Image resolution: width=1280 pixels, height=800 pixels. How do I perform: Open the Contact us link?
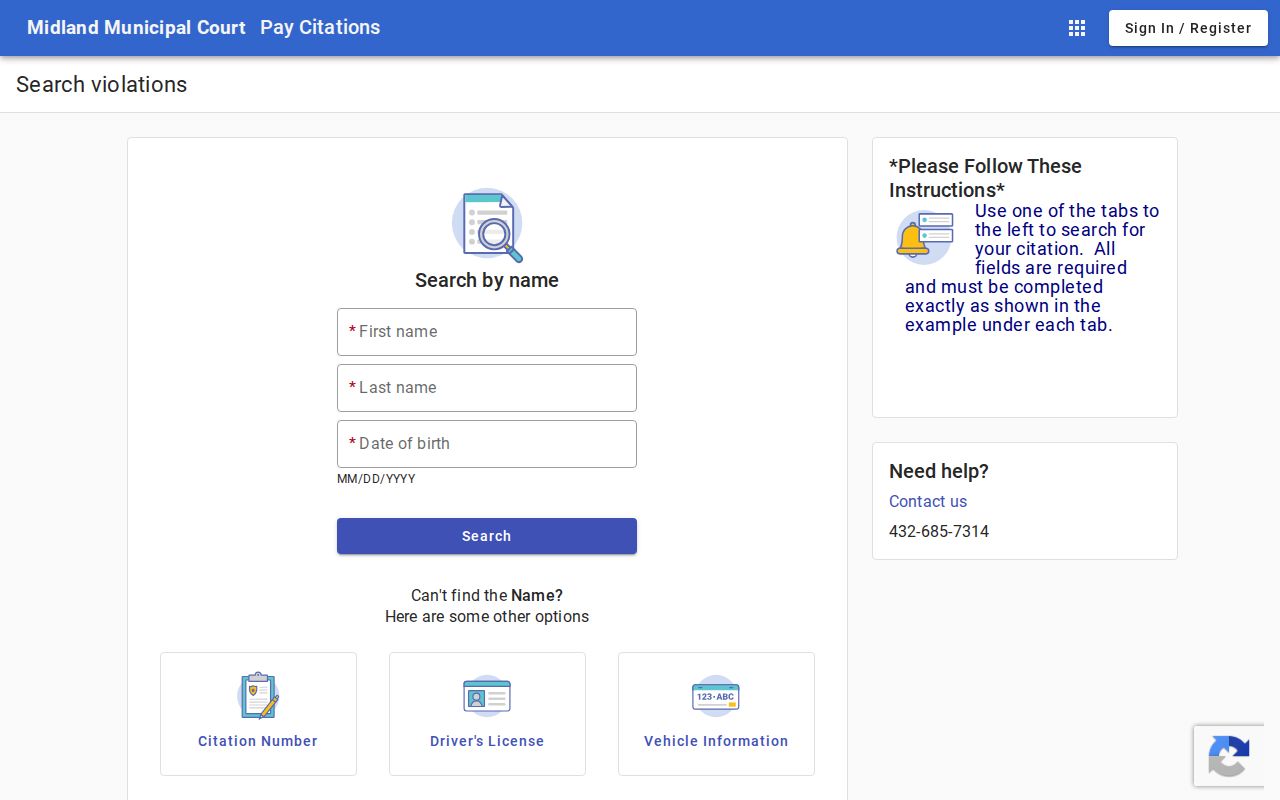[928, 502]
